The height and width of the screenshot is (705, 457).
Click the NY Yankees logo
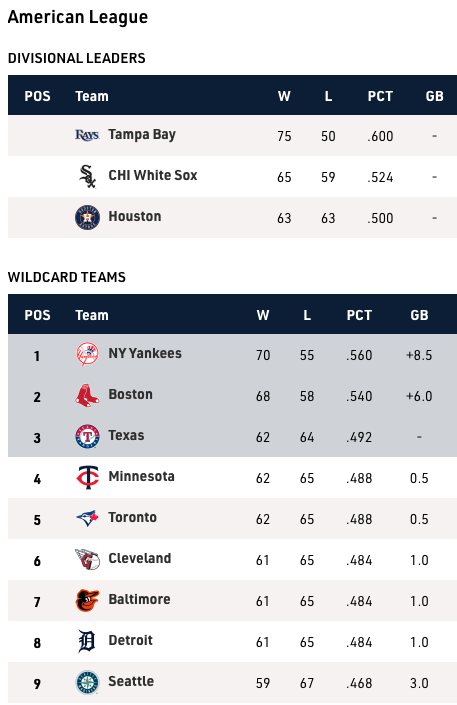(87, 354)
